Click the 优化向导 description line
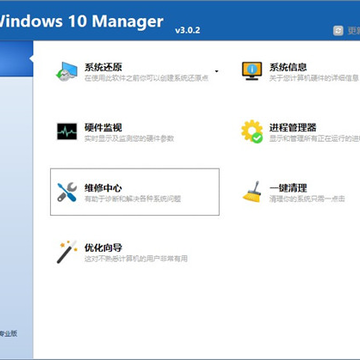Image resolution: width=360 pixels, height=360 pixels. [x=136, y=259]
